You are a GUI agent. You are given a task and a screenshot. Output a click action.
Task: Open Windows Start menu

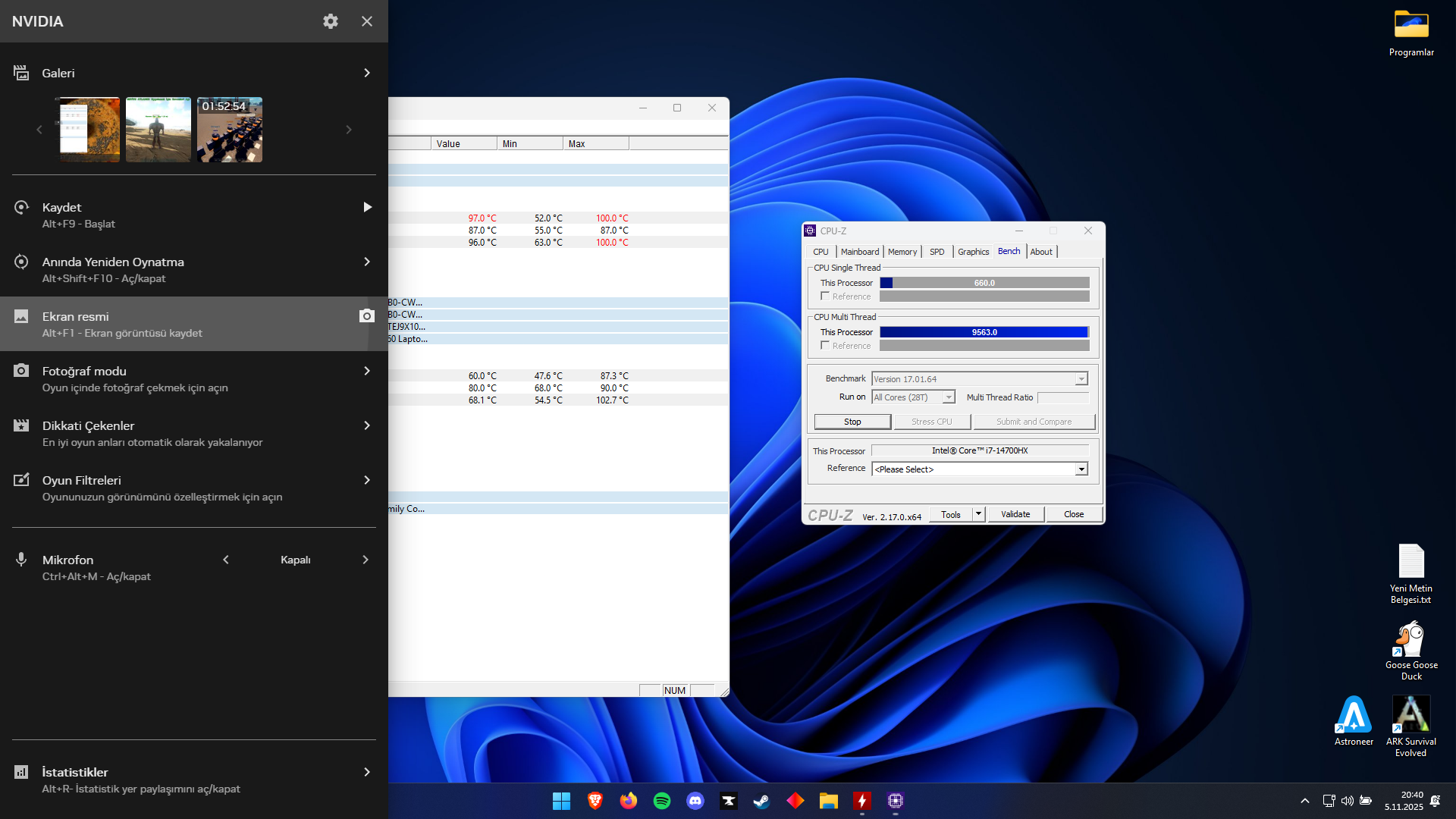coord(561,801)
